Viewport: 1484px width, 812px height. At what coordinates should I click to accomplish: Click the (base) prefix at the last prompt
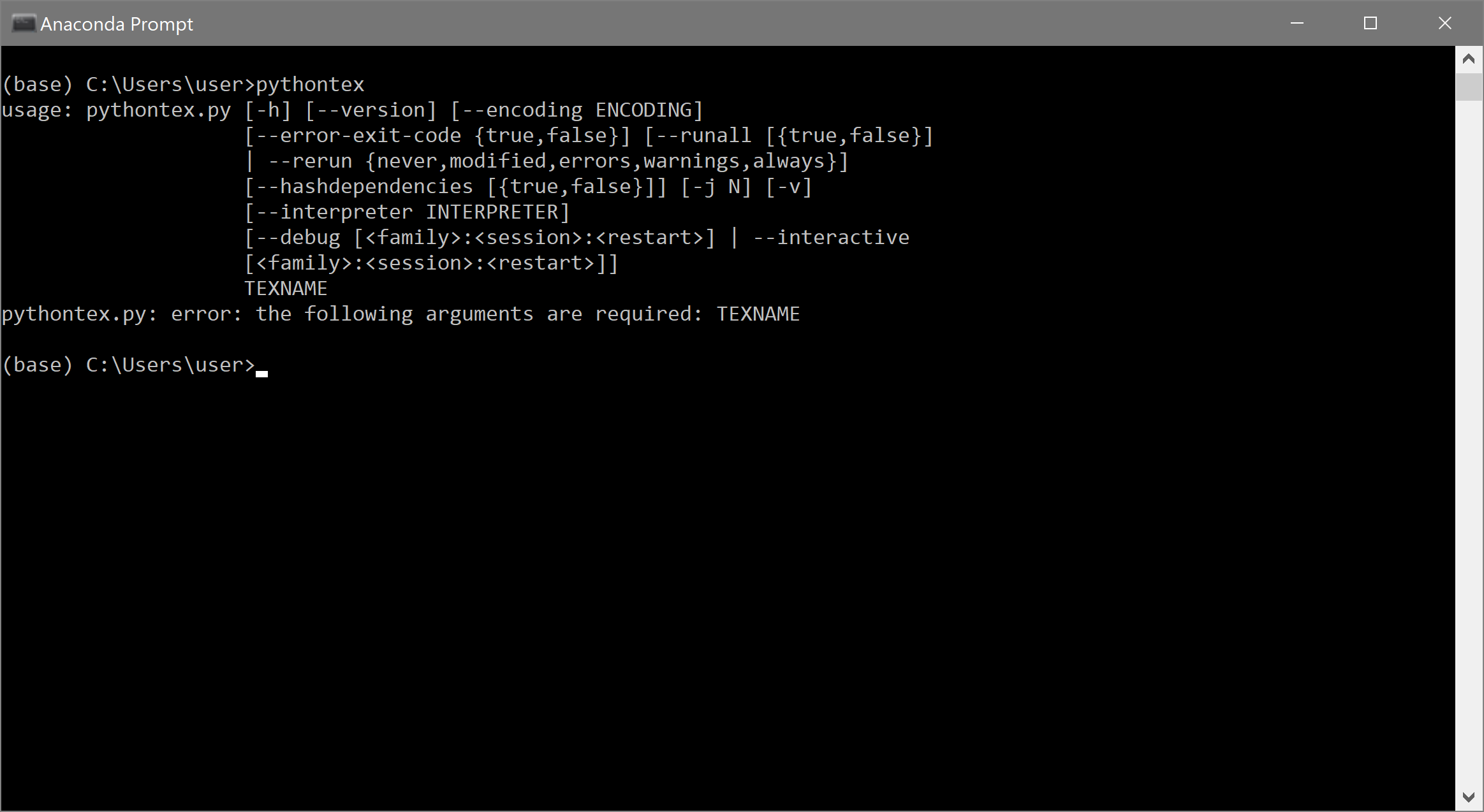(37, 364)
